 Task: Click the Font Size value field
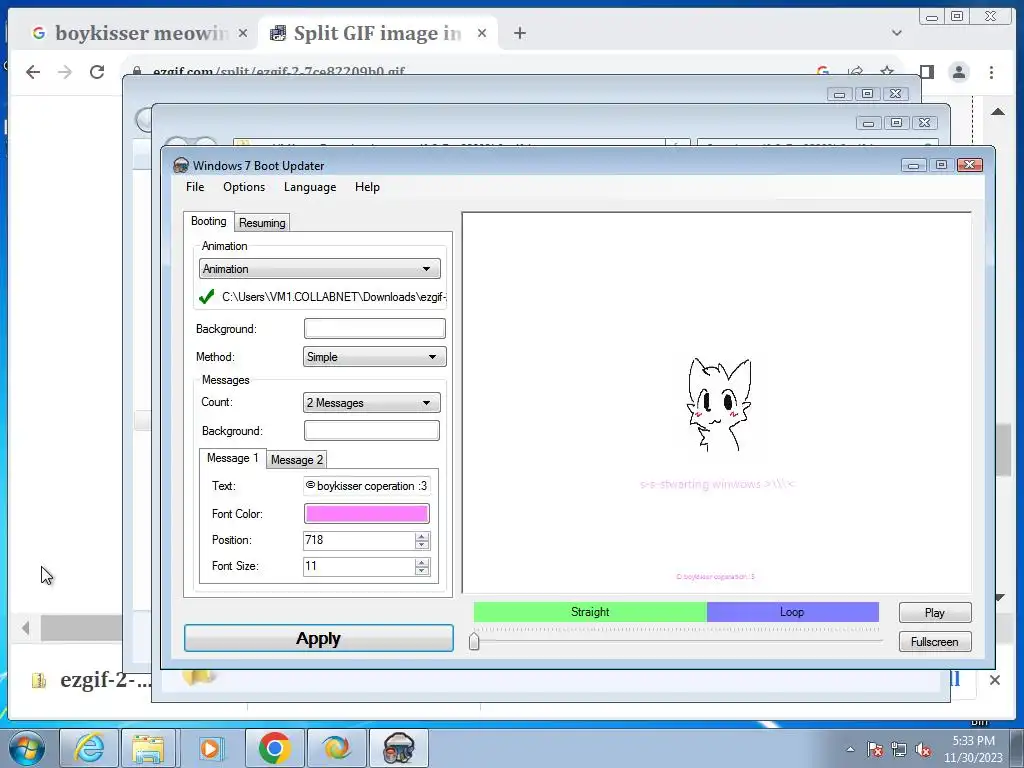[x=359, y=566]
